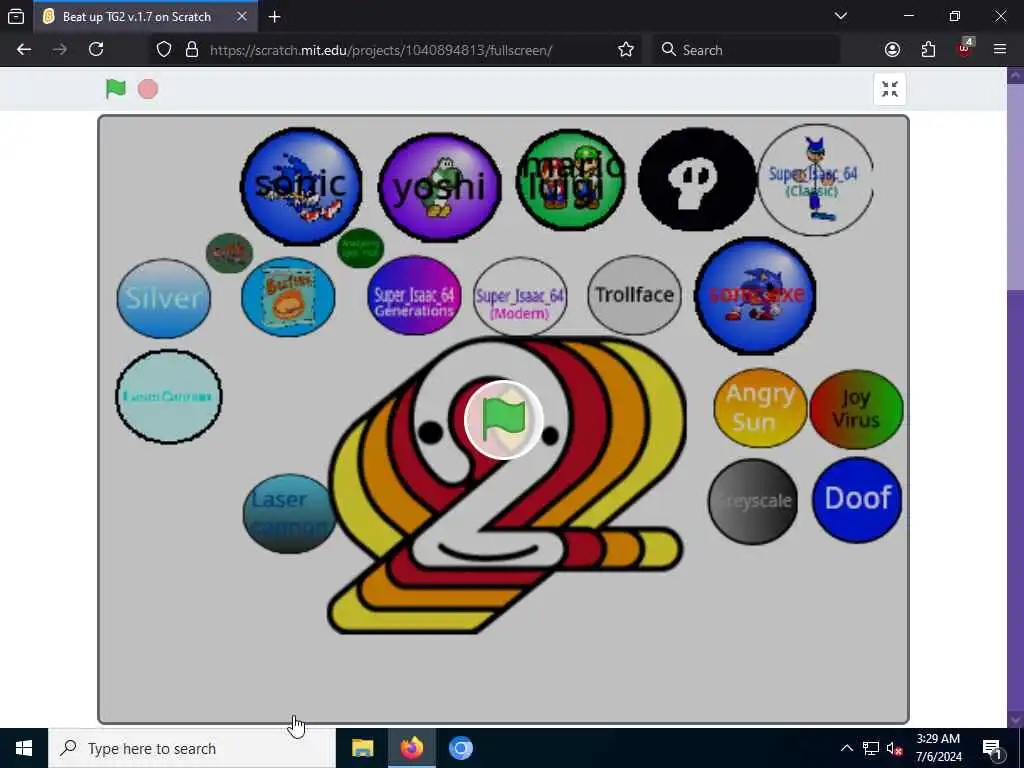Expand the list all tabs dropdown
This screenshot has height=768, width=1024.
841,16
